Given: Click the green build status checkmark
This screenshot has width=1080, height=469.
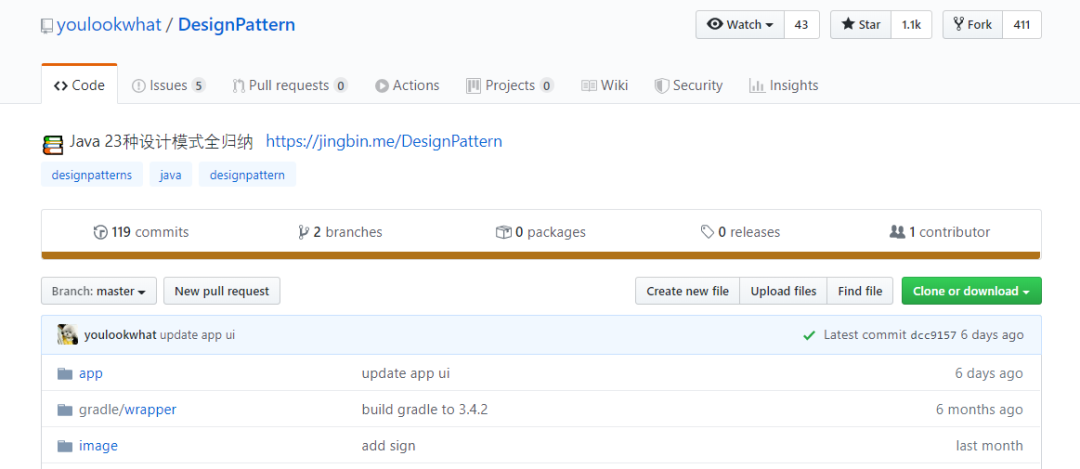Looking at the screenshot, I should click(809, 335).
